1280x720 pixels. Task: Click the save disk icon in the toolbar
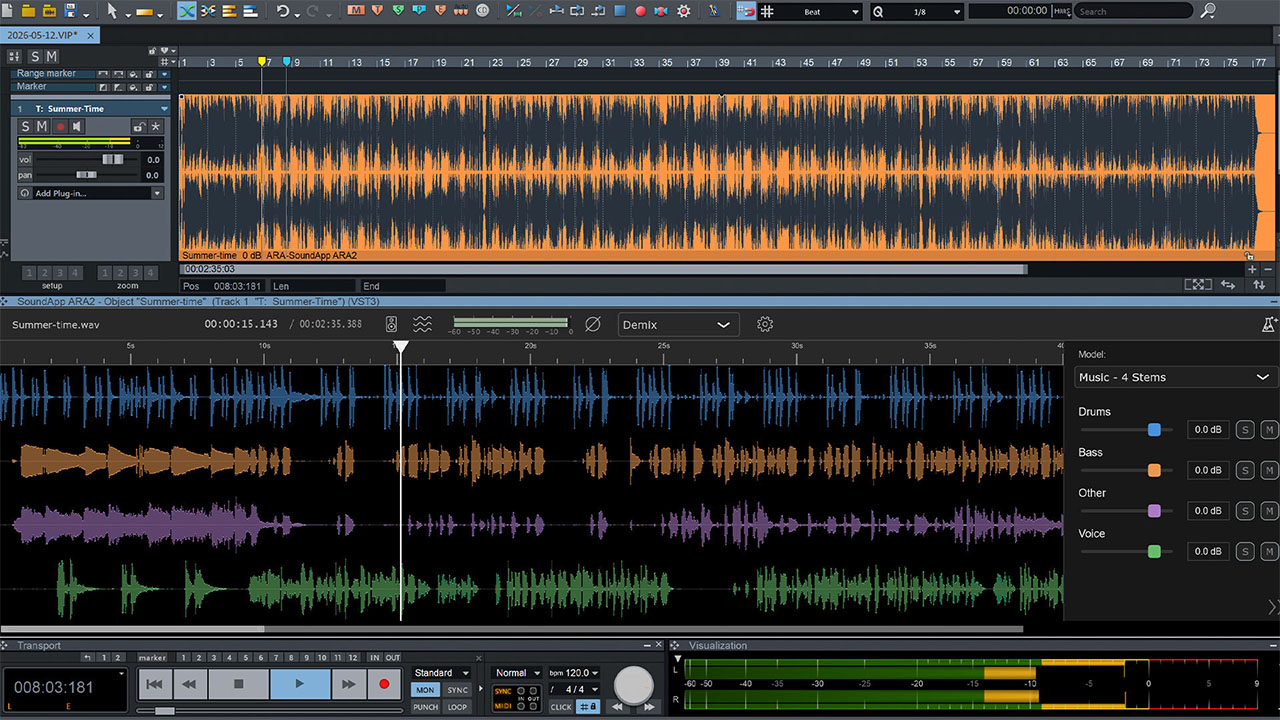(70, 11)
